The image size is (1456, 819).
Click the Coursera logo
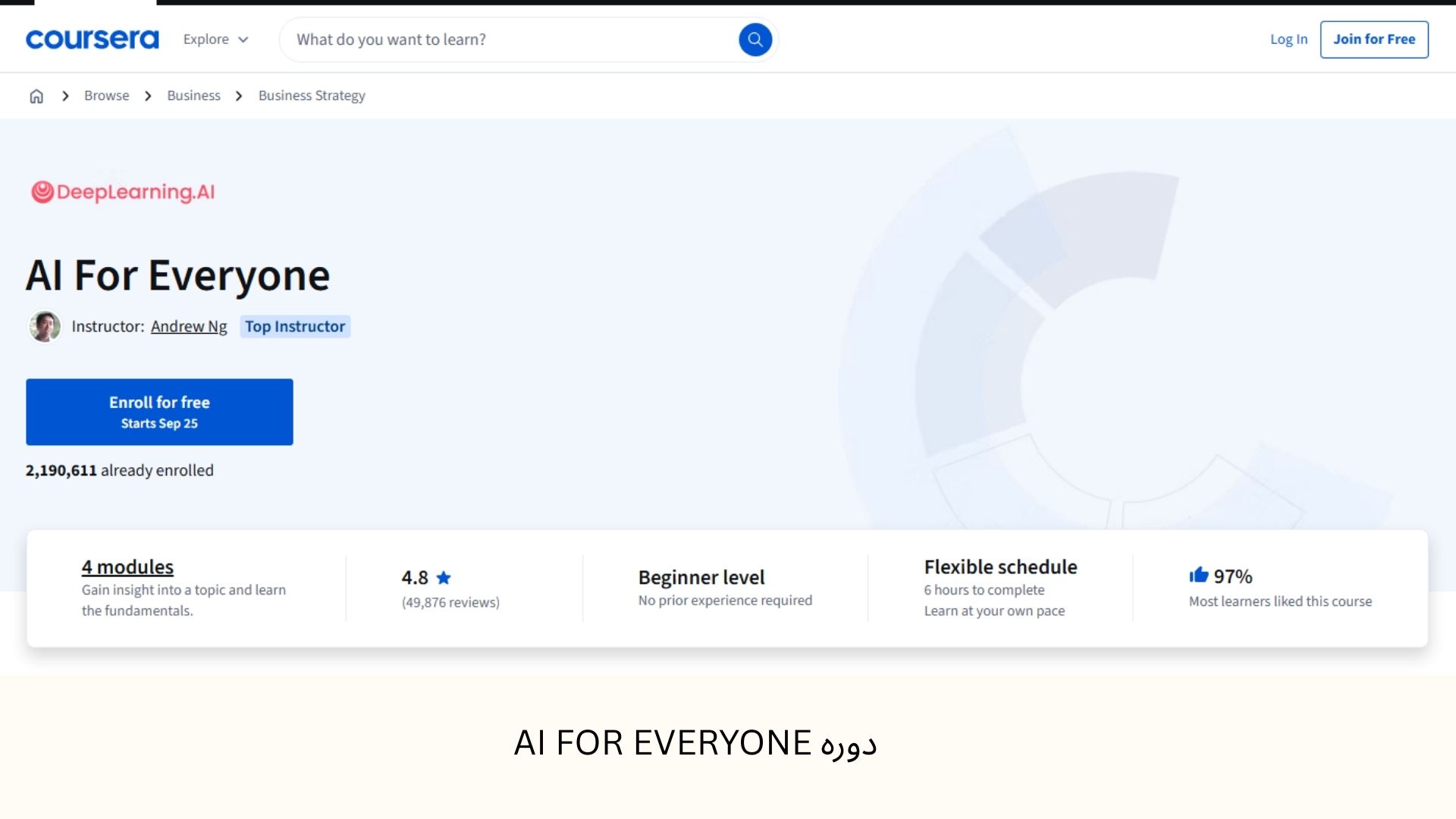click(x=93, y=39)
